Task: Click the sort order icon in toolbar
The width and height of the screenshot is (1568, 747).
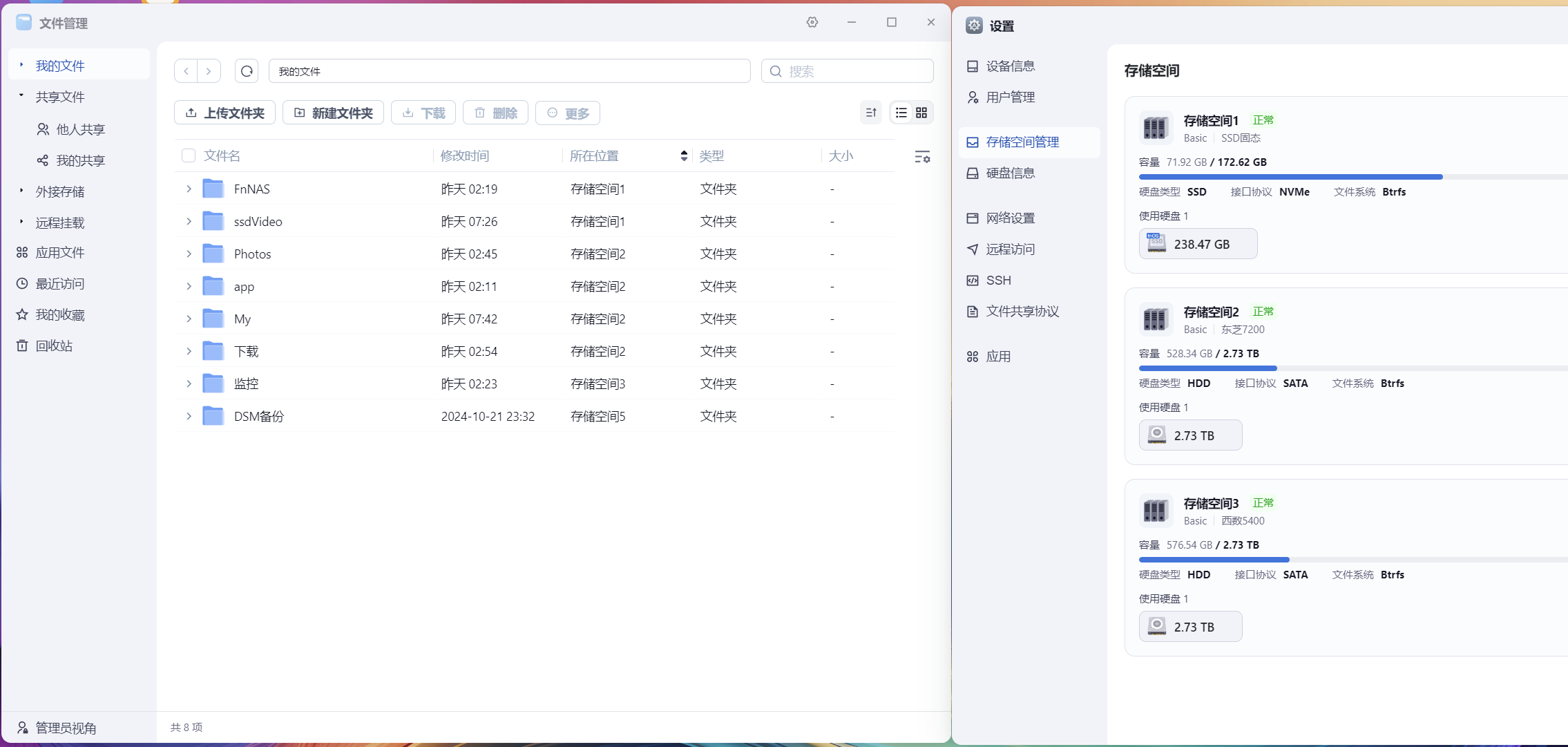Action: (871, 113)
